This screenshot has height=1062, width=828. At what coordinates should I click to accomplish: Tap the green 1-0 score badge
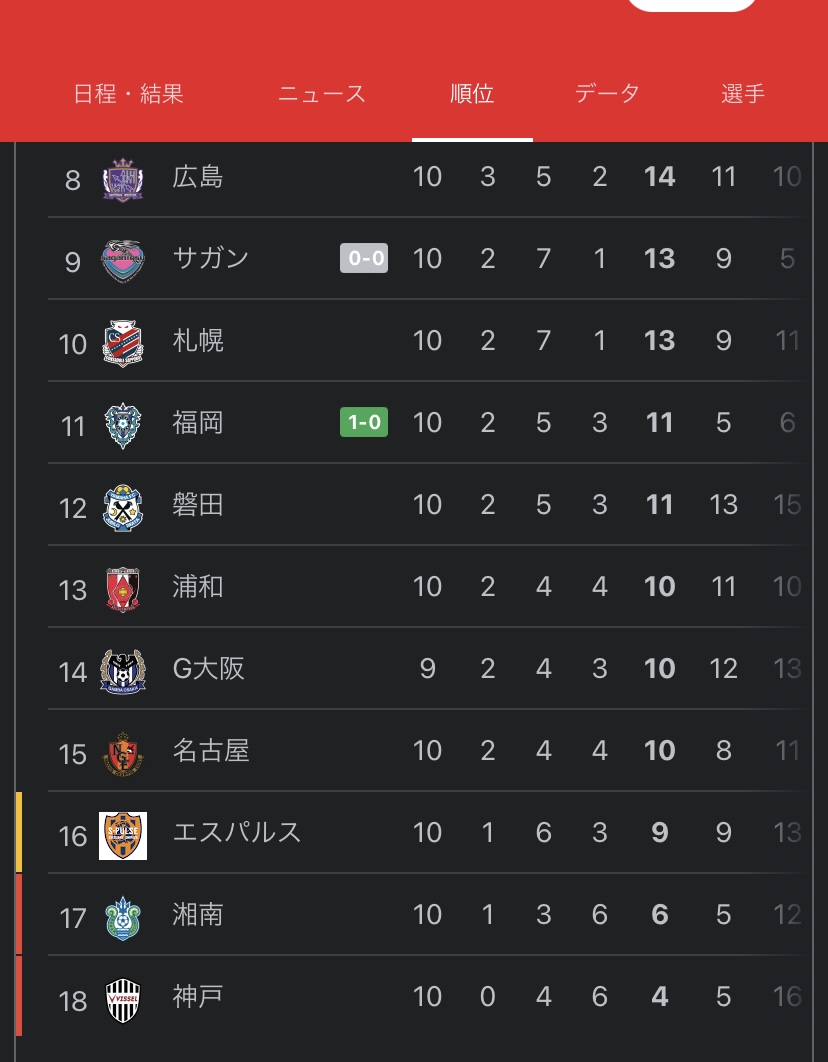click(x=364, y=423)
